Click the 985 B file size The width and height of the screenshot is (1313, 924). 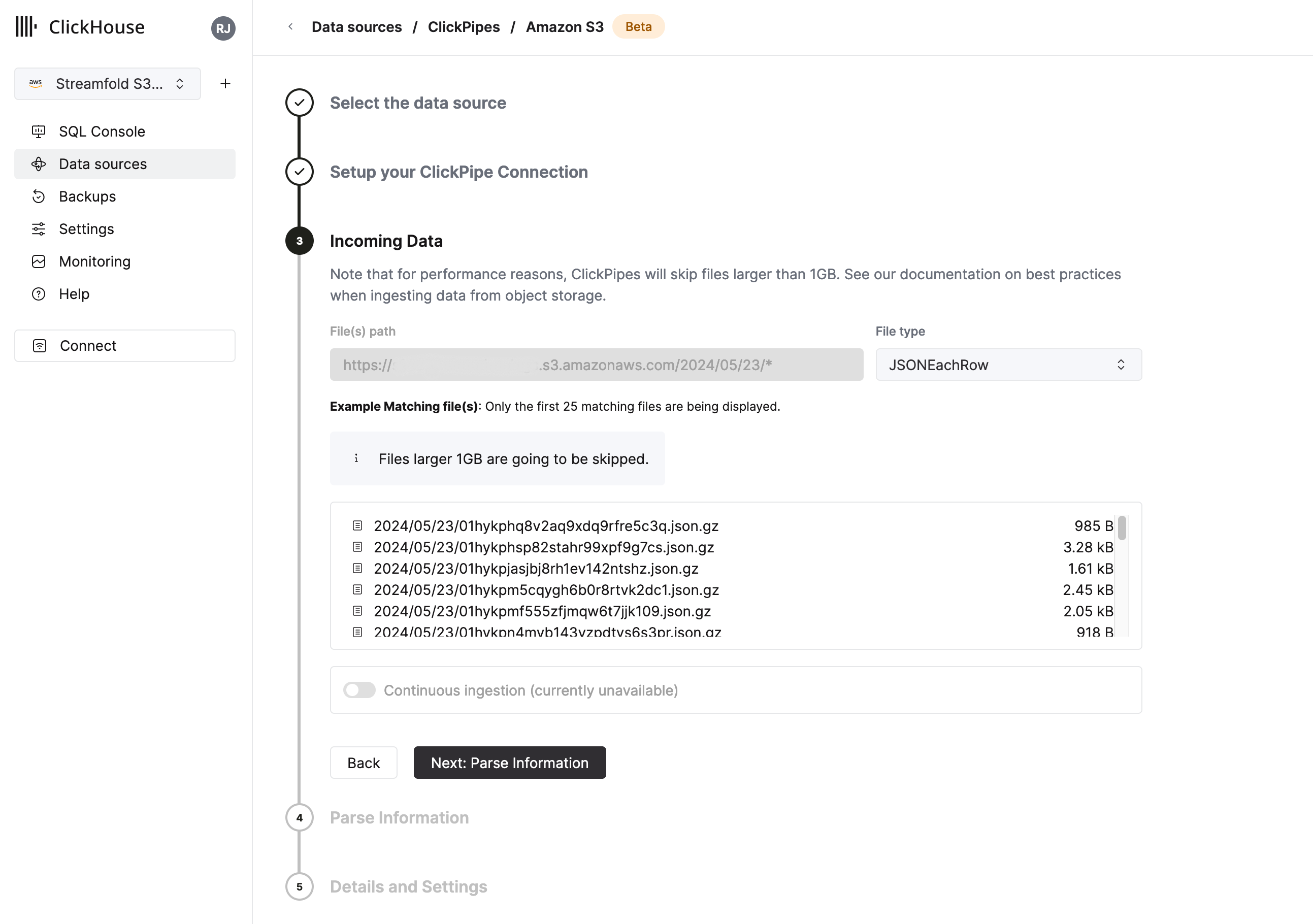[1093, 525]
